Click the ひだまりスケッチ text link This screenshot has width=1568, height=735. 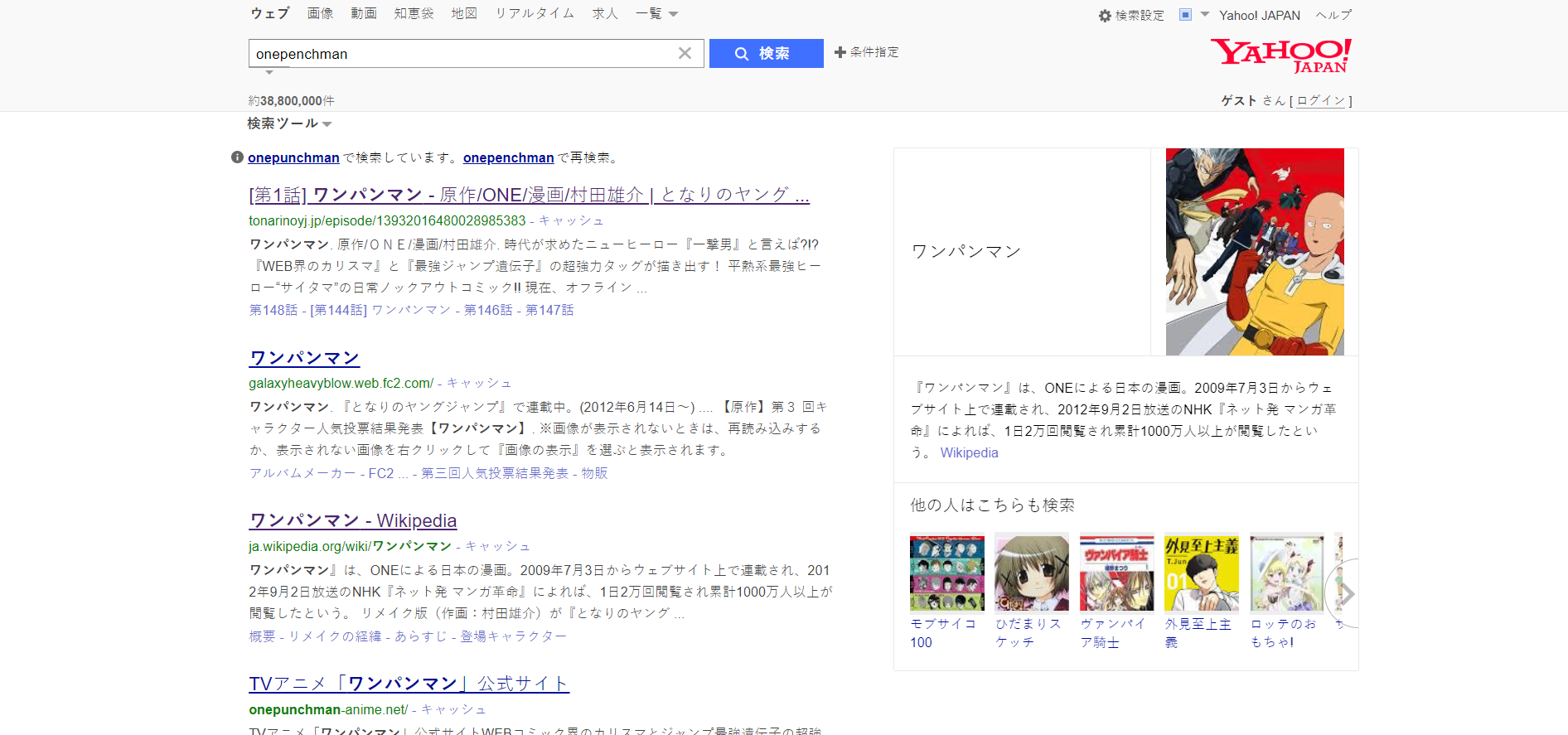(x=1028, y=633)
